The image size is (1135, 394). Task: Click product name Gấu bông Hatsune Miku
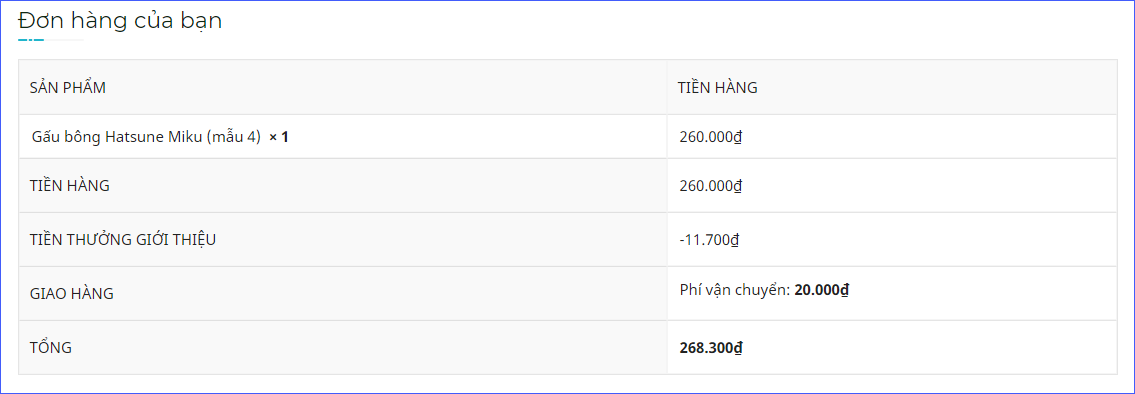146,136
